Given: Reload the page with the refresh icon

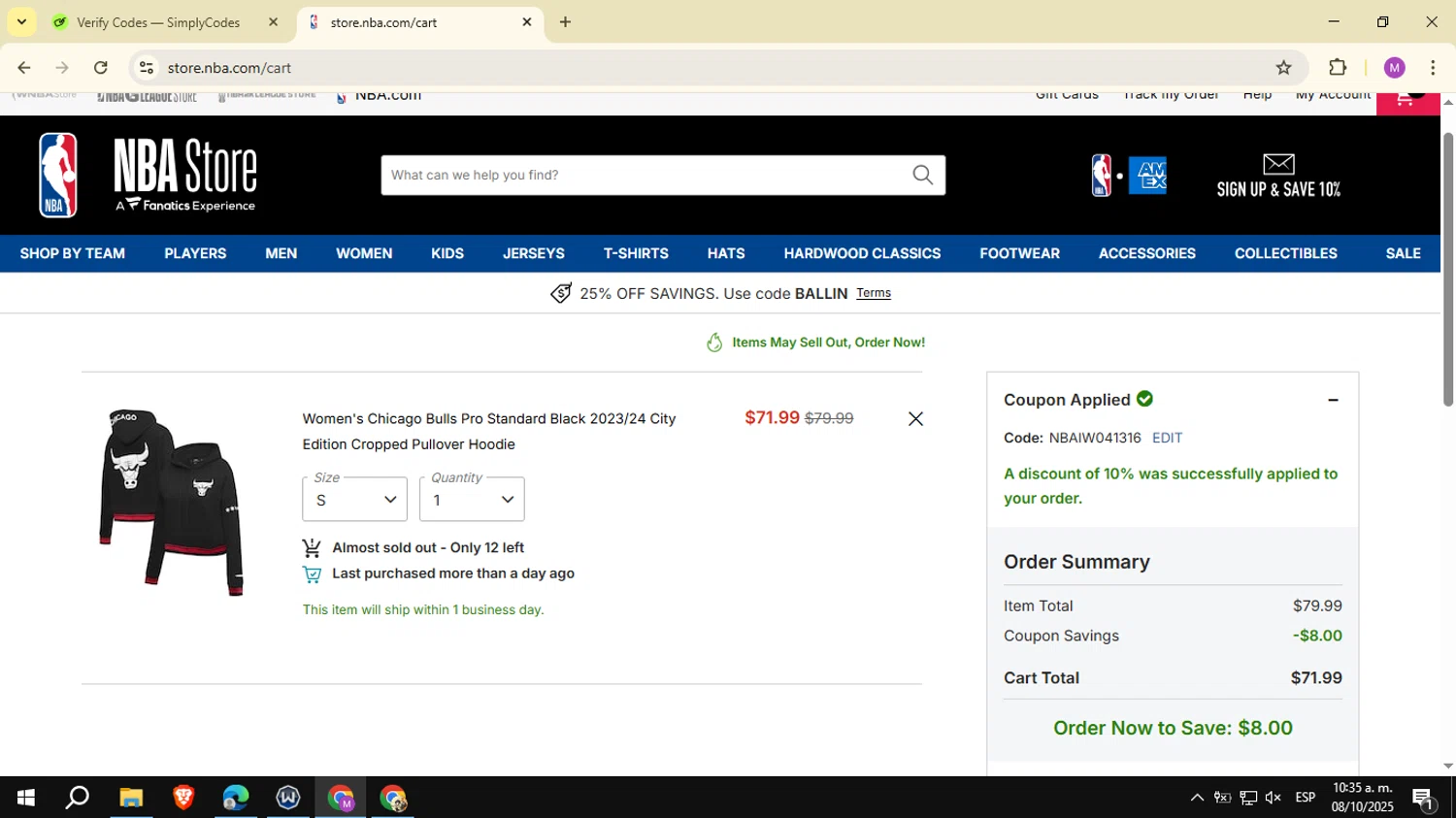Looking at the screenshot, I should 101,68.
